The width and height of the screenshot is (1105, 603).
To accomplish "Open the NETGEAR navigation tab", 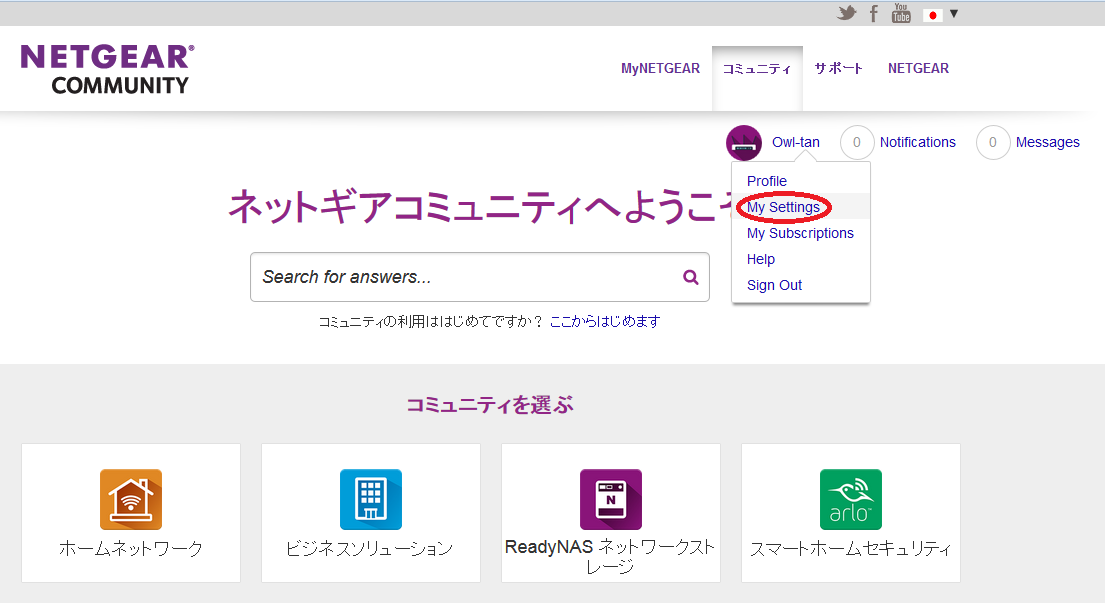I will pos(918,68).
